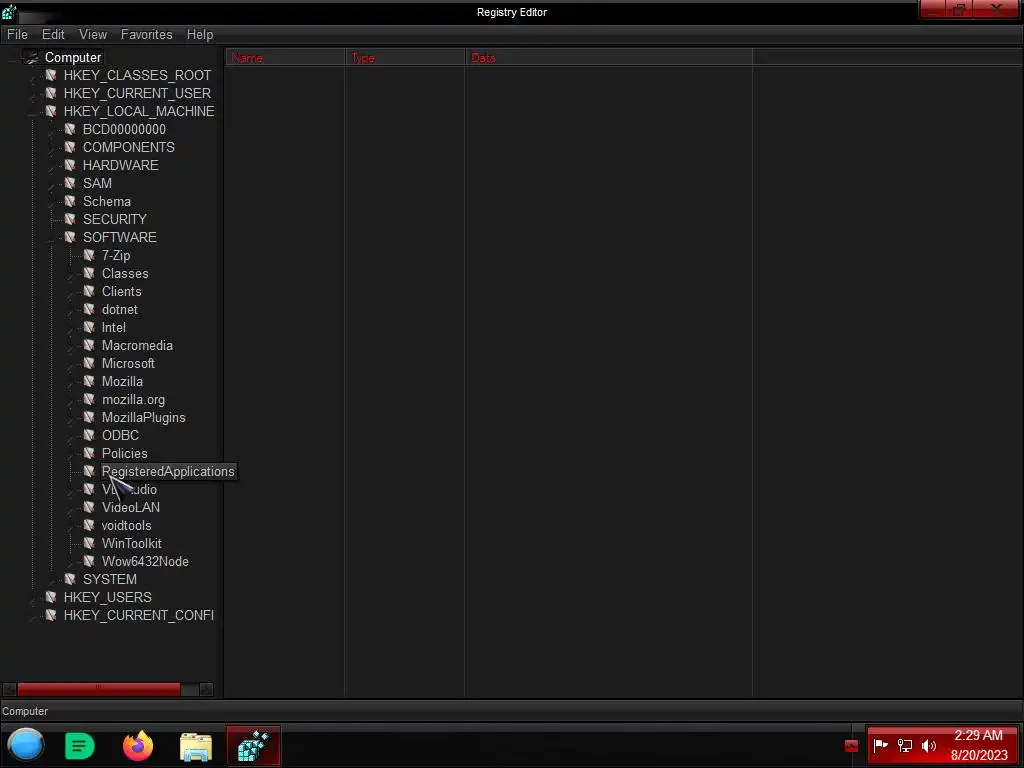Open the Start orb on the taskbar
The width and height of the screenshot is (1024, 768).
(25, 745)
